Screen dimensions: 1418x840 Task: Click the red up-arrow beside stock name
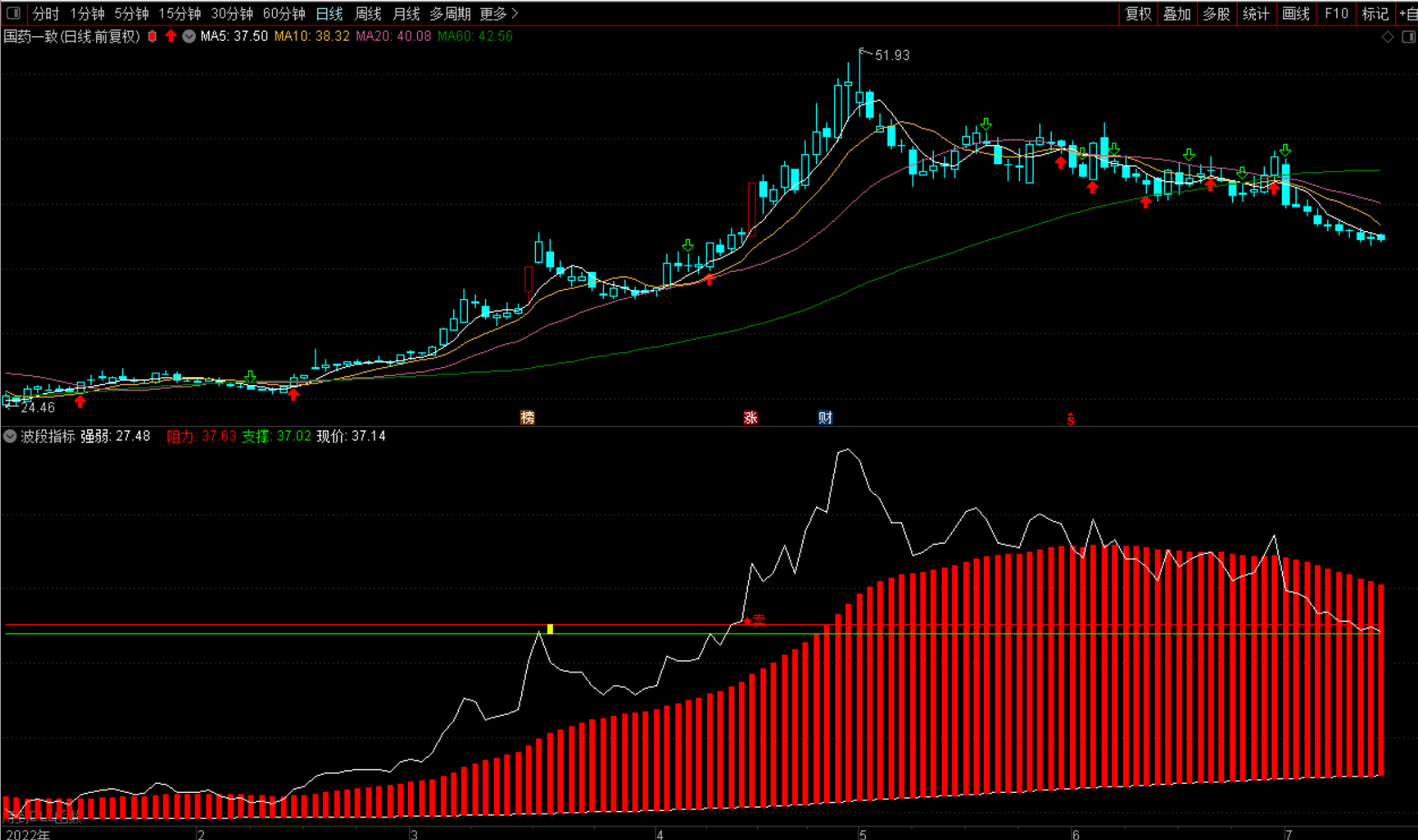(170, 36)
